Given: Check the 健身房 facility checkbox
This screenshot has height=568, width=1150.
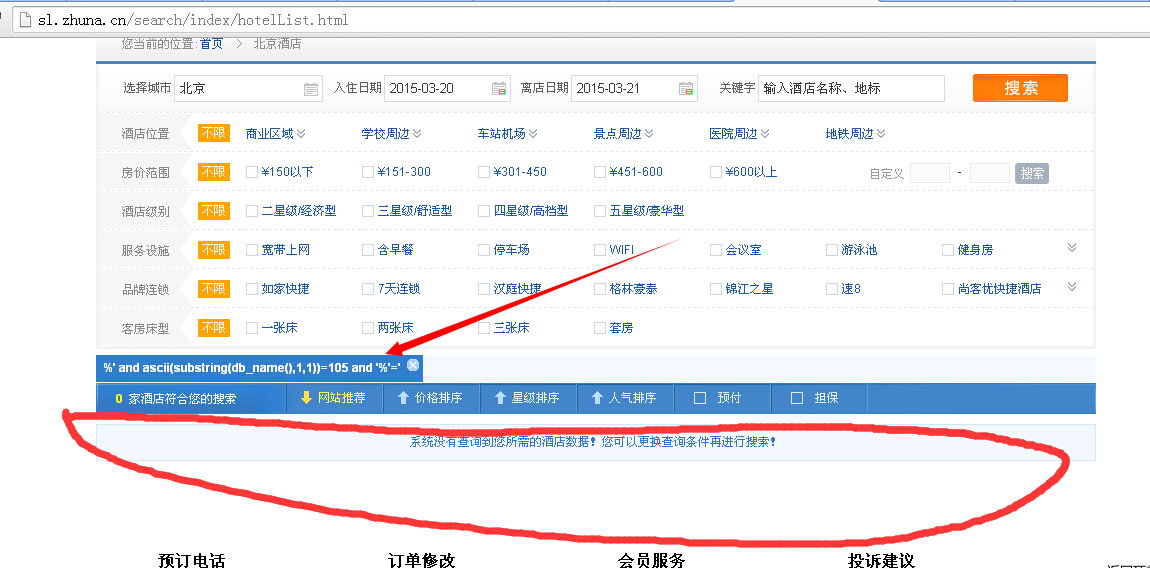Looking at the screenshot, I should pos(948,250).
